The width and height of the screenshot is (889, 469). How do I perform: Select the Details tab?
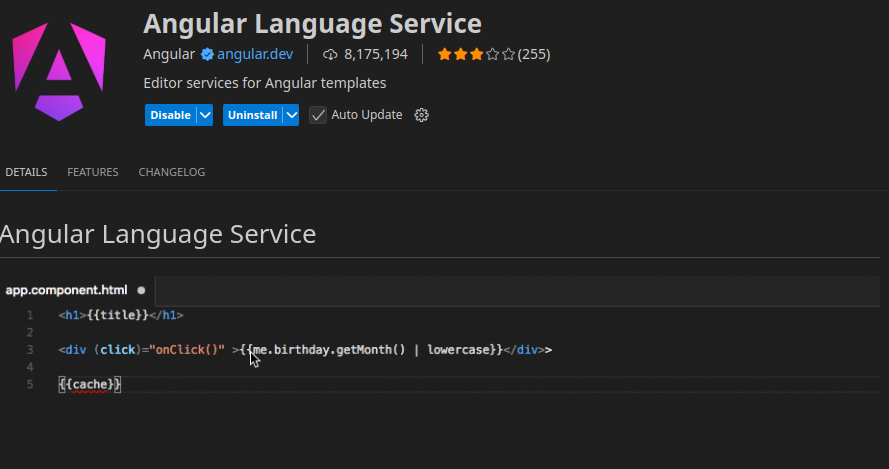point(26,172)
